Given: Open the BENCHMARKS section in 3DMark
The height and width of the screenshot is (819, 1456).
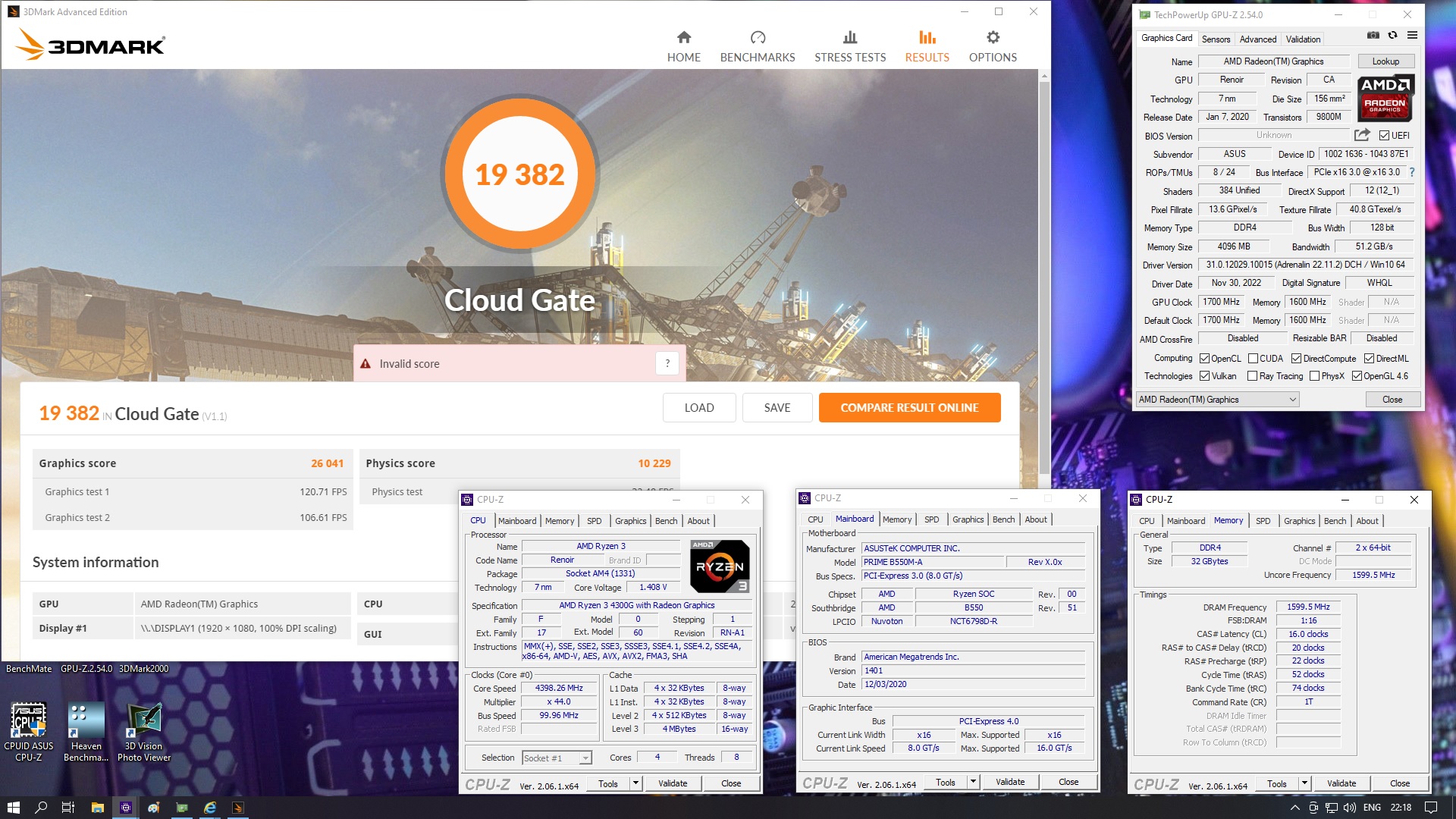Looking at the screenshot, I should (x=757, y=47).
